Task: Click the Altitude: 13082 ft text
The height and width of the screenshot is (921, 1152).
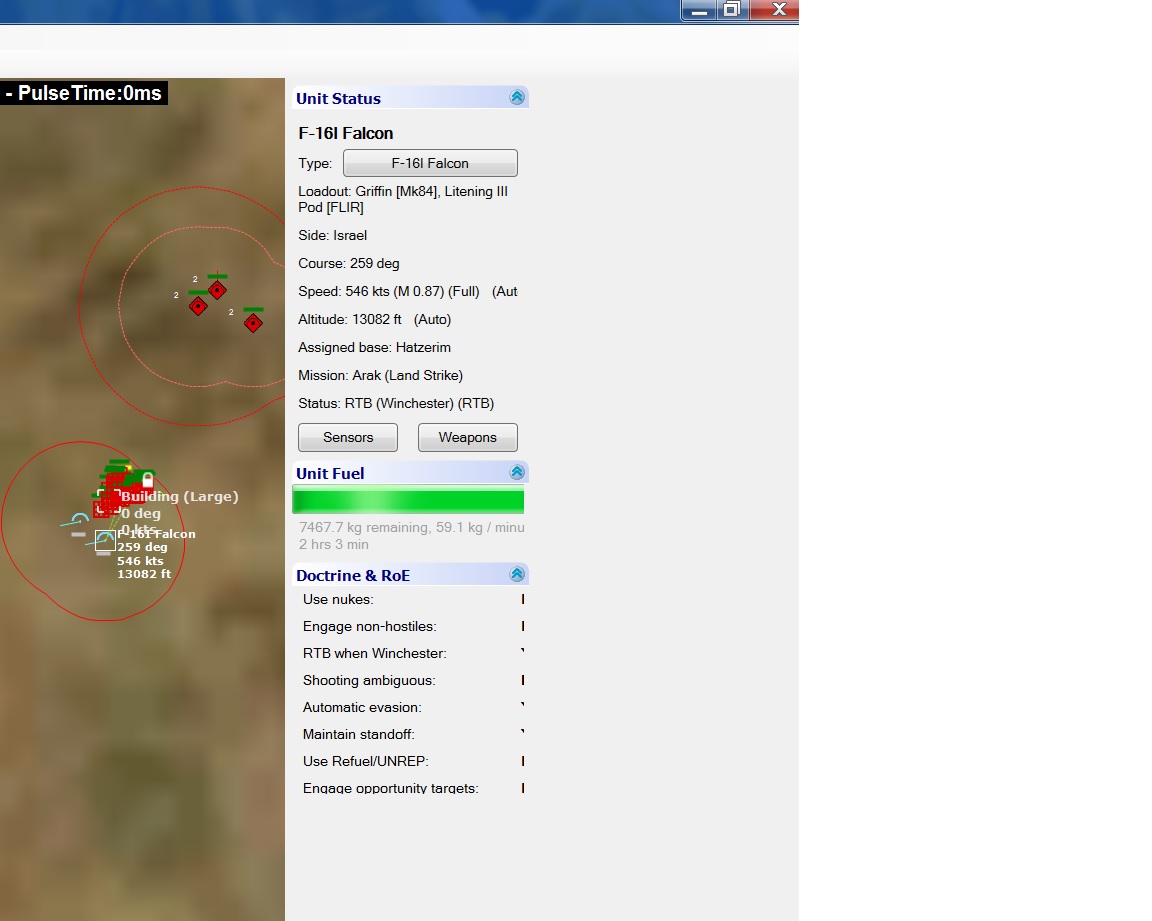Action: (375, 319)
